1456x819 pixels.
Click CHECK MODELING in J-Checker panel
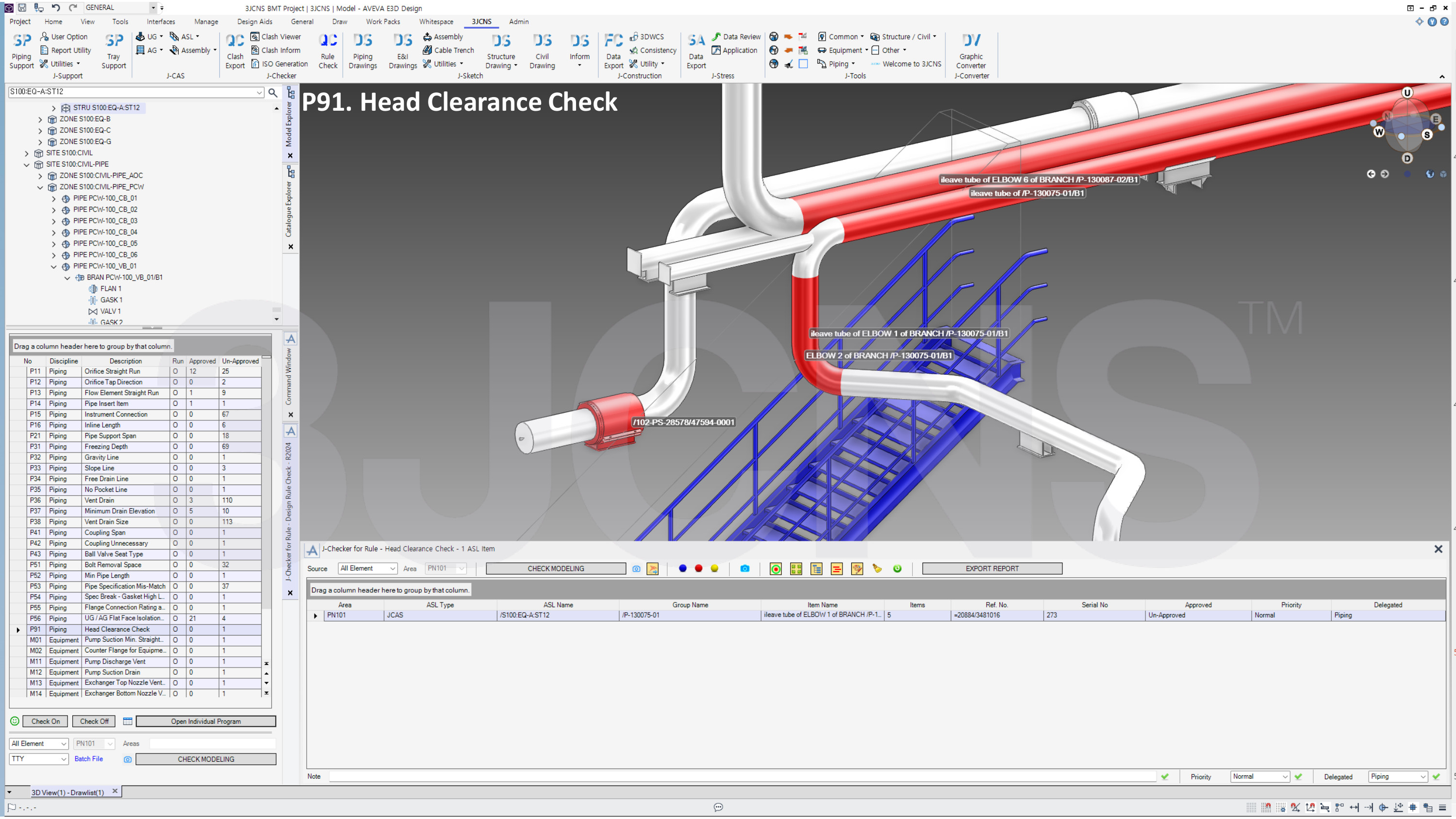(x=556, y=568)
